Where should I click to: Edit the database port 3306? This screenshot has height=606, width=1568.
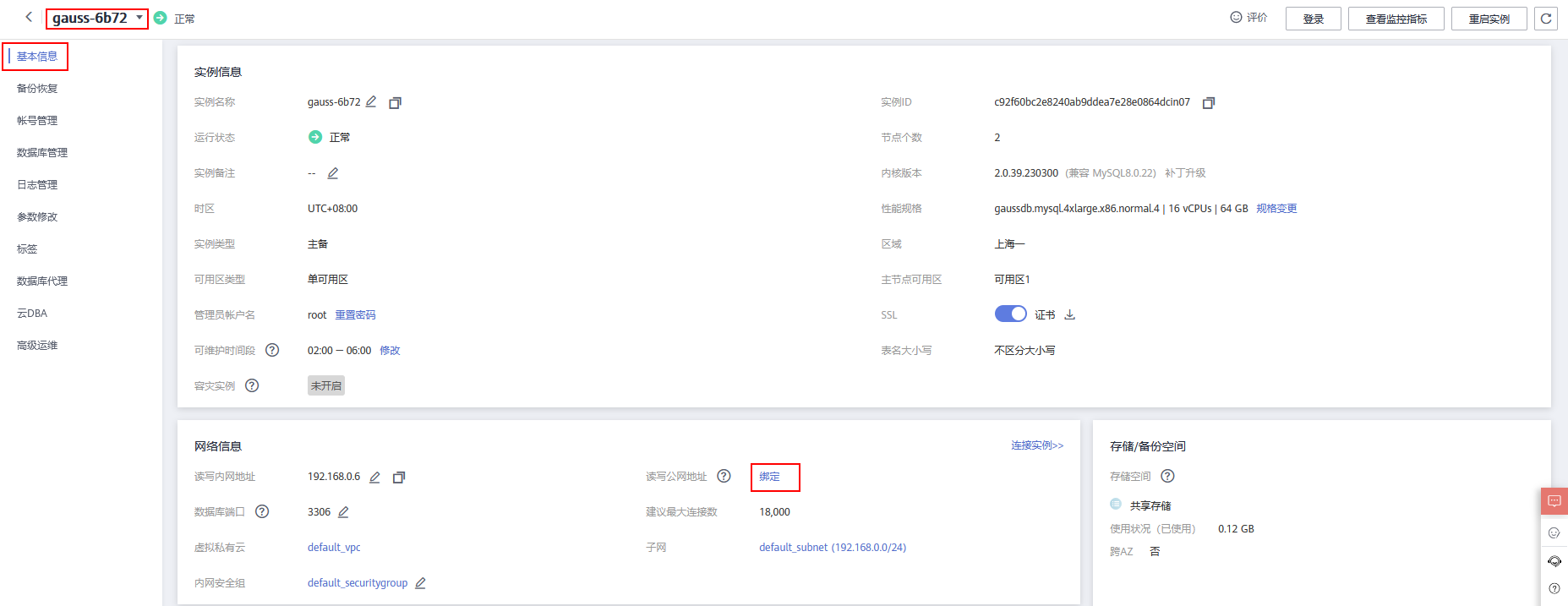pos(343,512)
